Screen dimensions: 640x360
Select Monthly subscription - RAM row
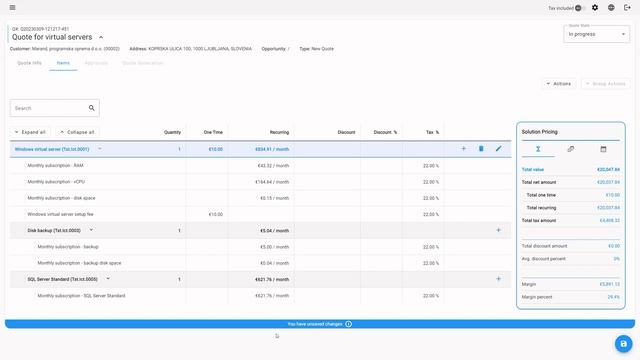pyautogui.click(x=260, y=166)
